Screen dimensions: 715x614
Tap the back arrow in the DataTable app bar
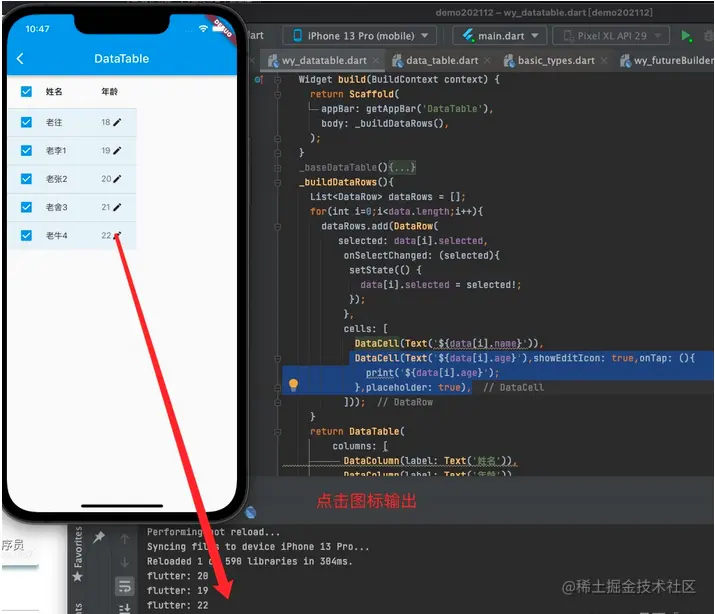pyautogui.click(x=20, y=58)
